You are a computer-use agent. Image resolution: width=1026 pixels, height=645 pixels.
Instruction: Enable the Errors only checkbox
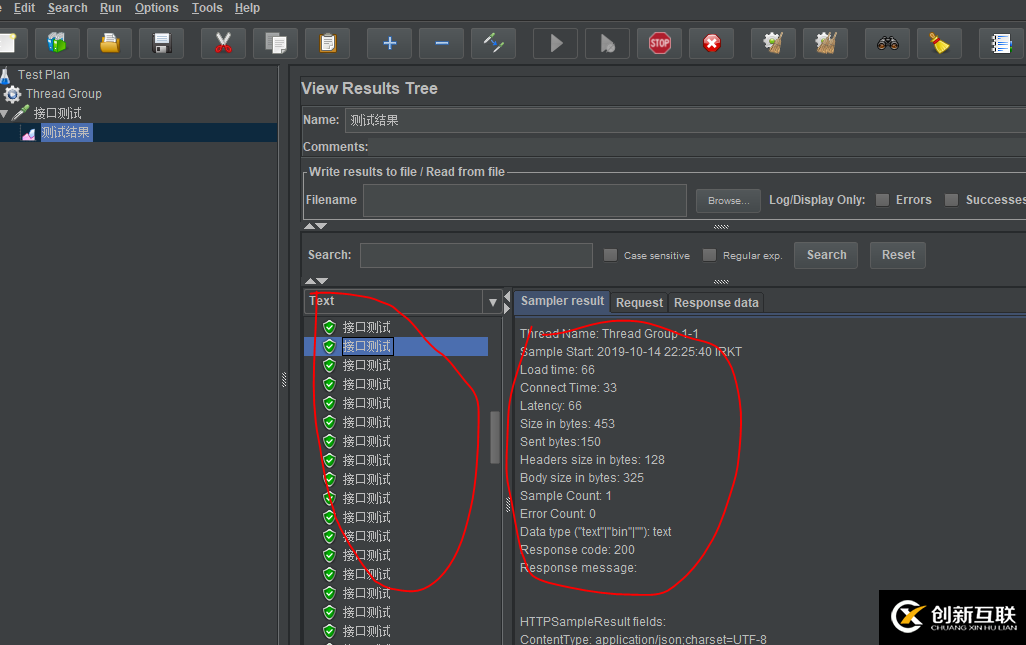(882, 200)
